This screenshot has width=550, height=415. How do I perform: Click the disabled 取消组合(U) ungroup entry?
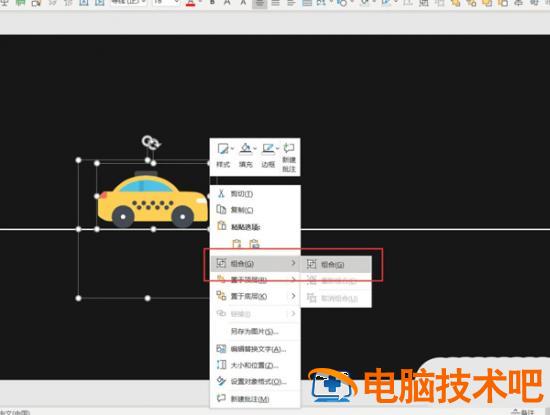coord(336,299)
